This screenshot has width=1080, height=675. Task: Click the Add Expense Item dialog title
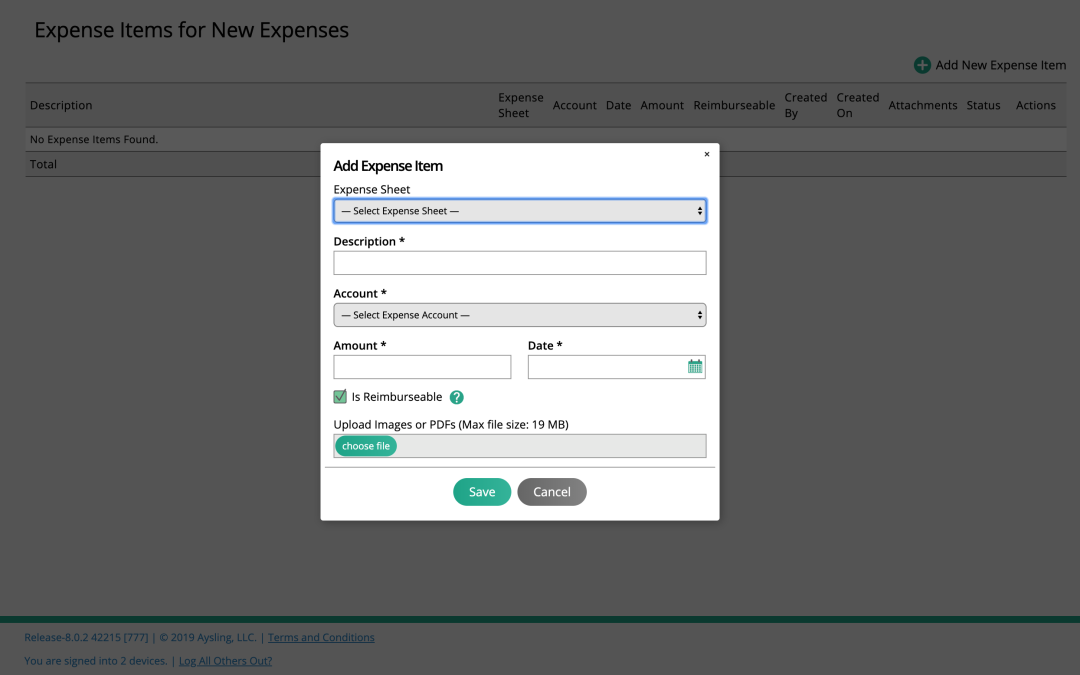pyautogui.click(x=388, y=166)
